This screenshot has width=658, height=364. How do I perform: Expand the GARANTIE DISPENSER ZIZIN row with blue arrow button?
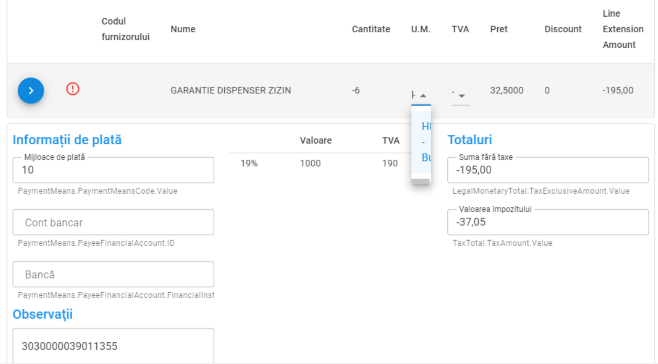pos(31,90)
